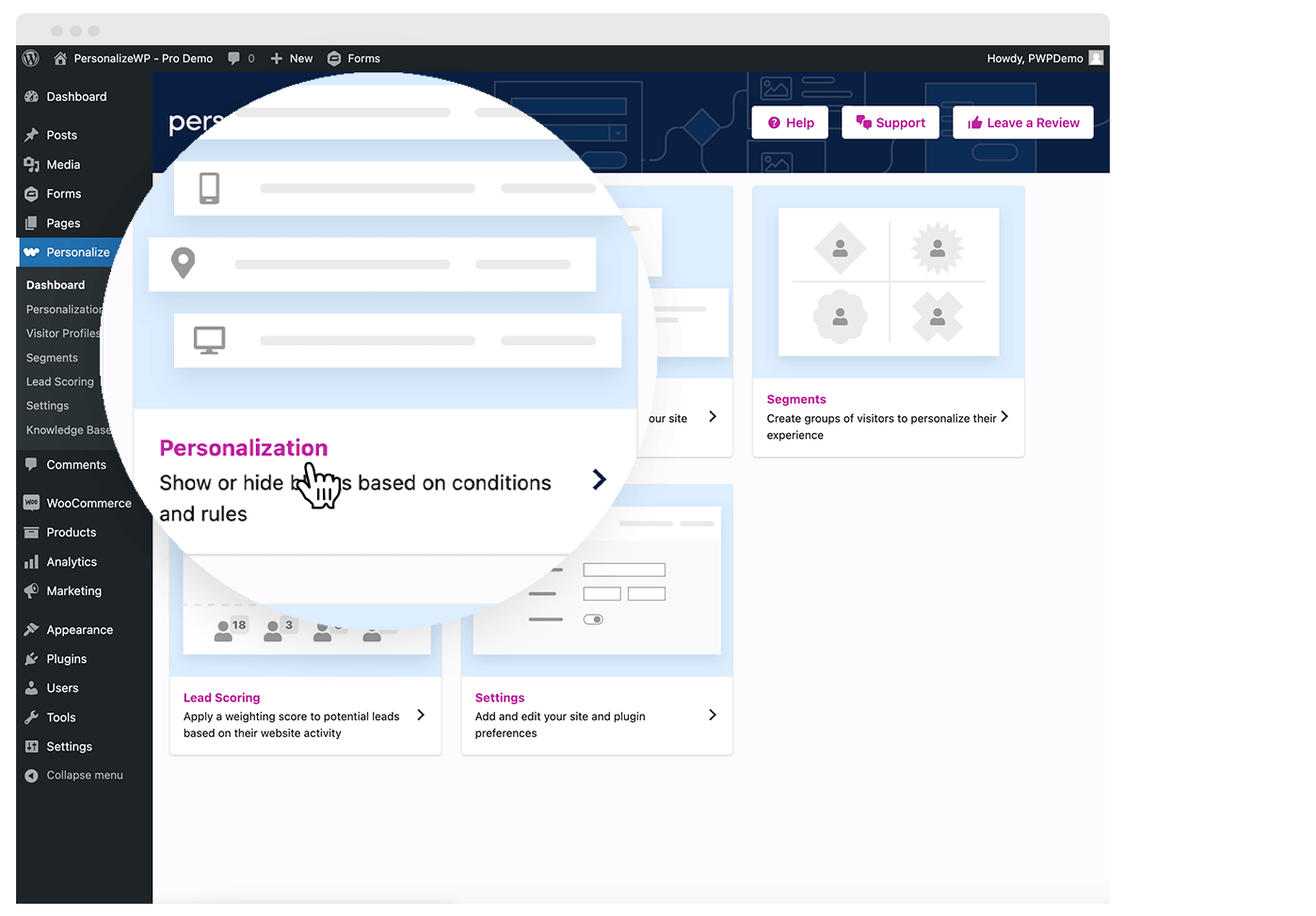
Task: Open the Analytics bar-chart icon
Action: click(31, 561)
